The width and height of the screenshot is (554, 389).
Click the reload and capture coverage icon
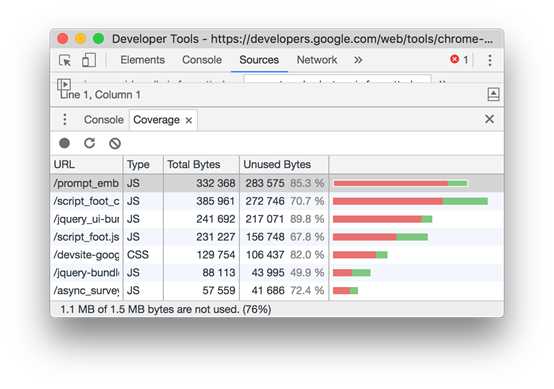coord(89,143)
